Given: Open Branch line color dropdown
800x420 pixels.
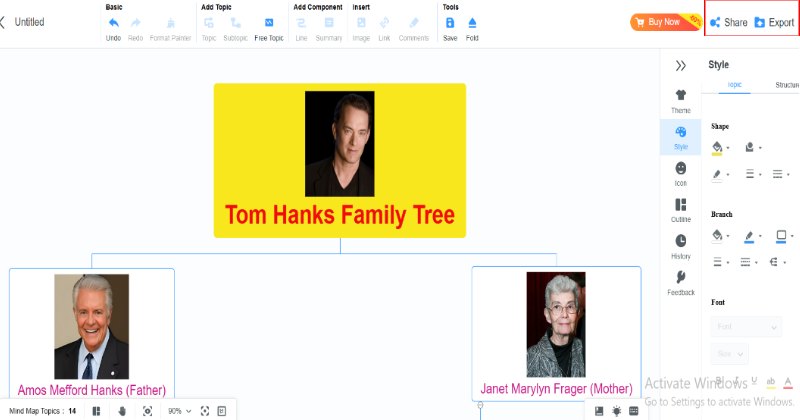Looking at the screenshot, I should 753,236.
